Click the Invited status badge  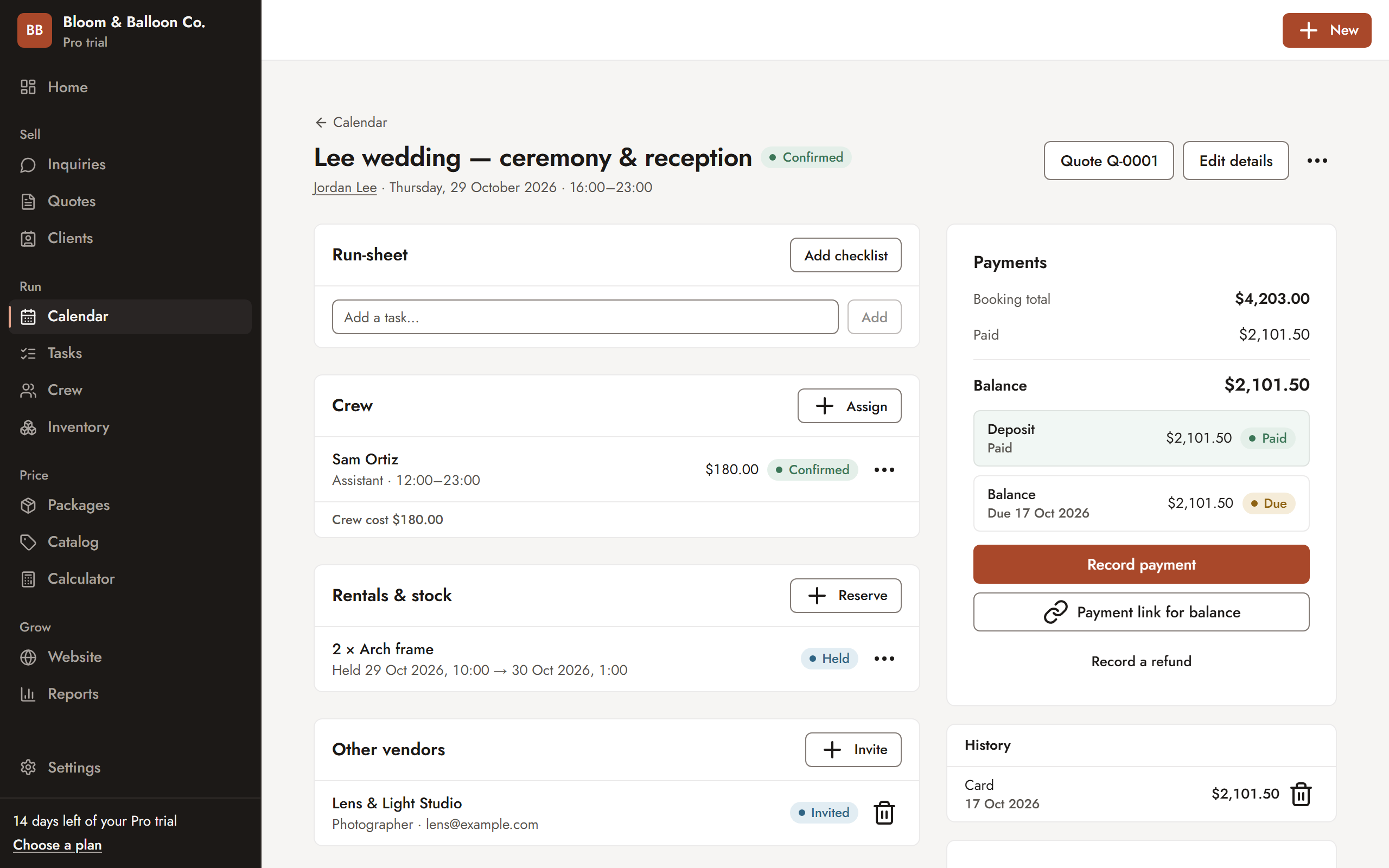[x=824, y=813]
